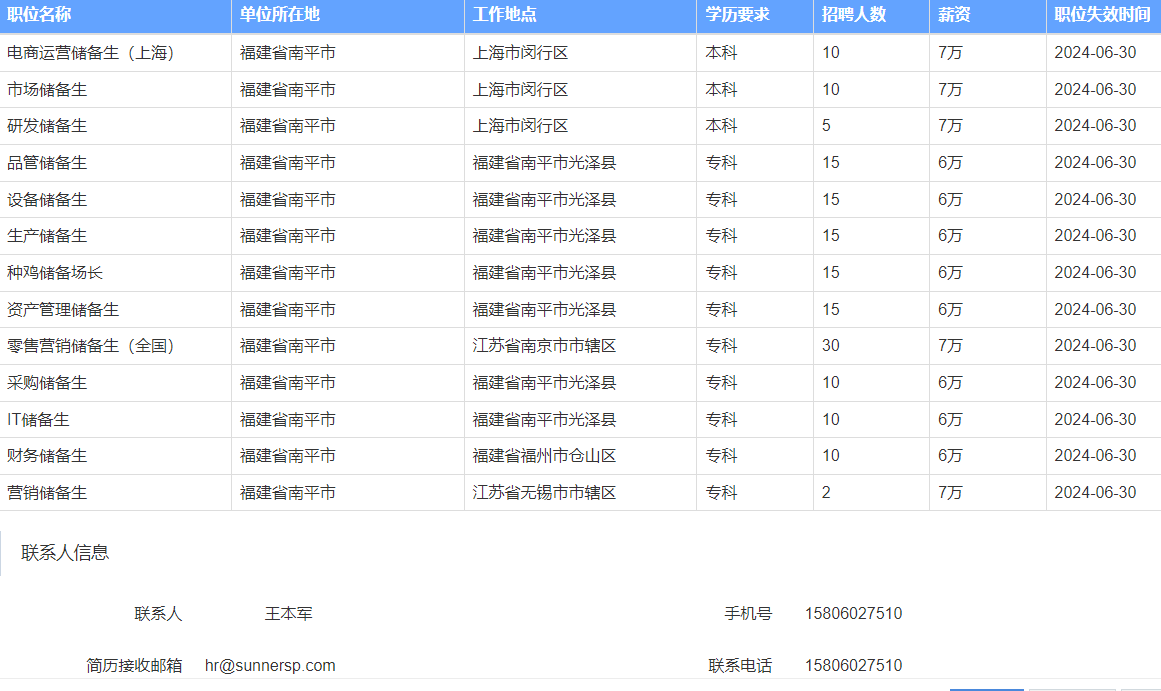
Task: Click the 薪资 column header
Action: (954, 15)
